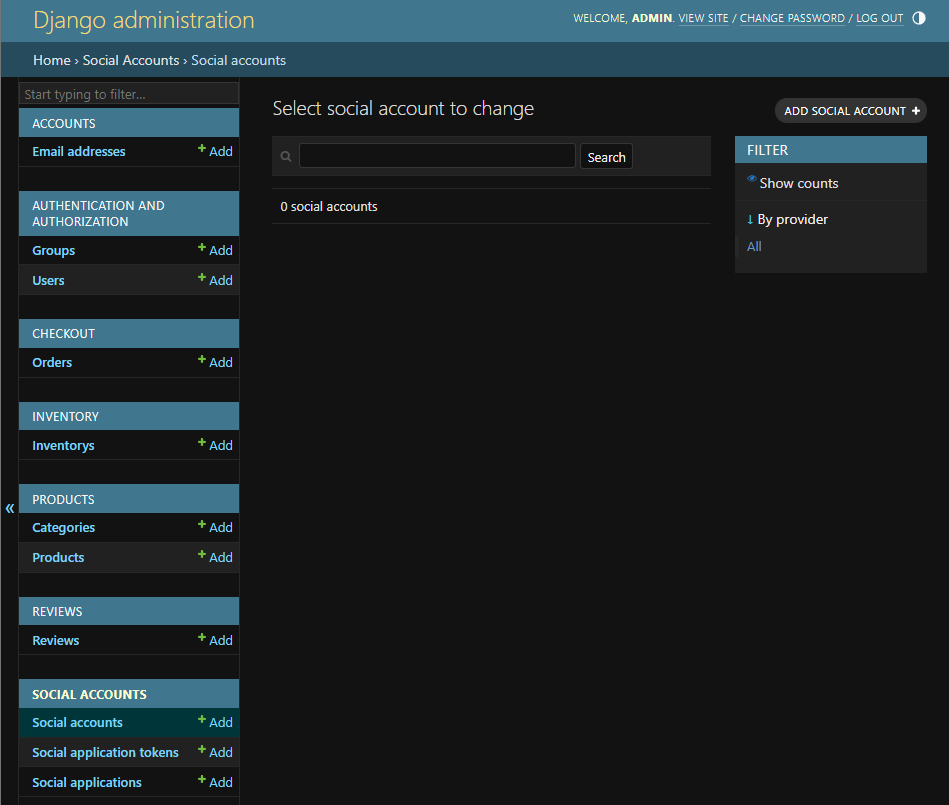949x805 pixels.
Task: Click Add next to Orders
Action: 215,362
